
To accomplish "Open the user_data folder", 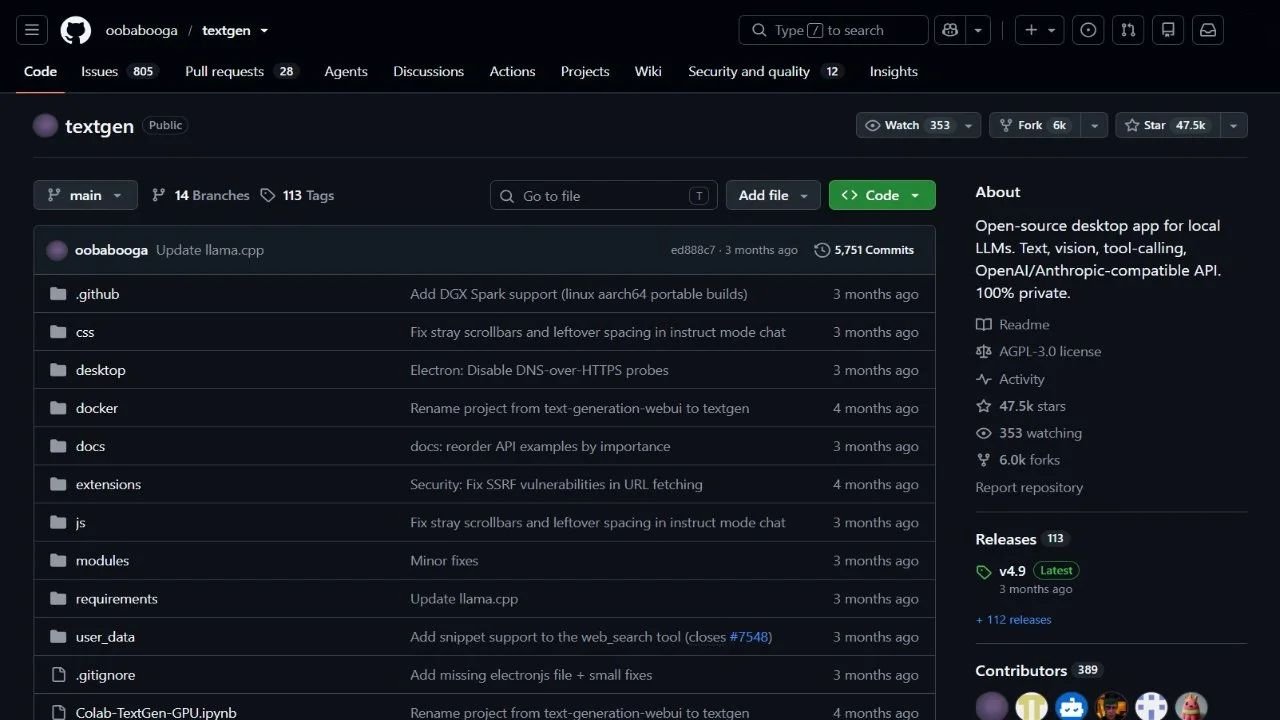I will (x=105, y=637).
